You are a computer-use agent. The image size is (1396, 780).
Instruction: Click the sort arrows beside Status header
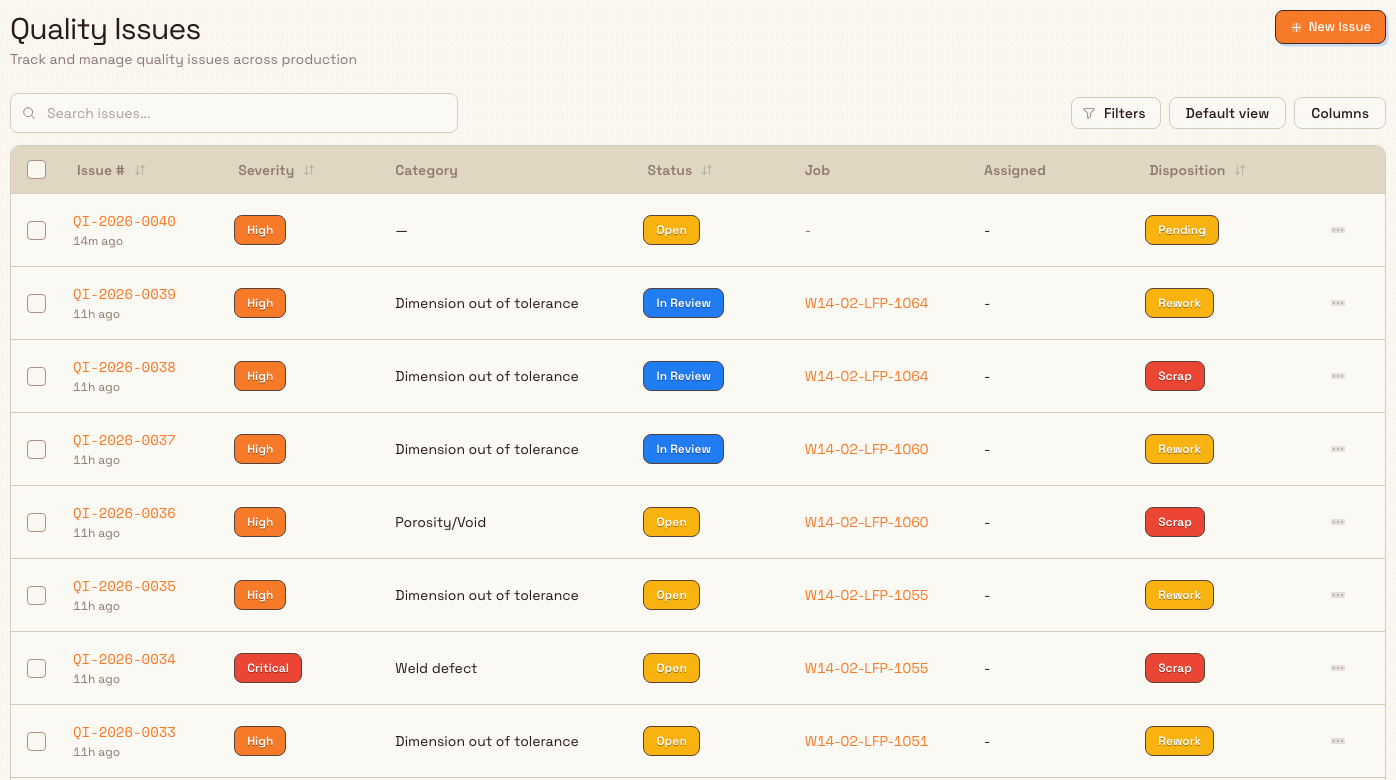click(x=707, y=170)
